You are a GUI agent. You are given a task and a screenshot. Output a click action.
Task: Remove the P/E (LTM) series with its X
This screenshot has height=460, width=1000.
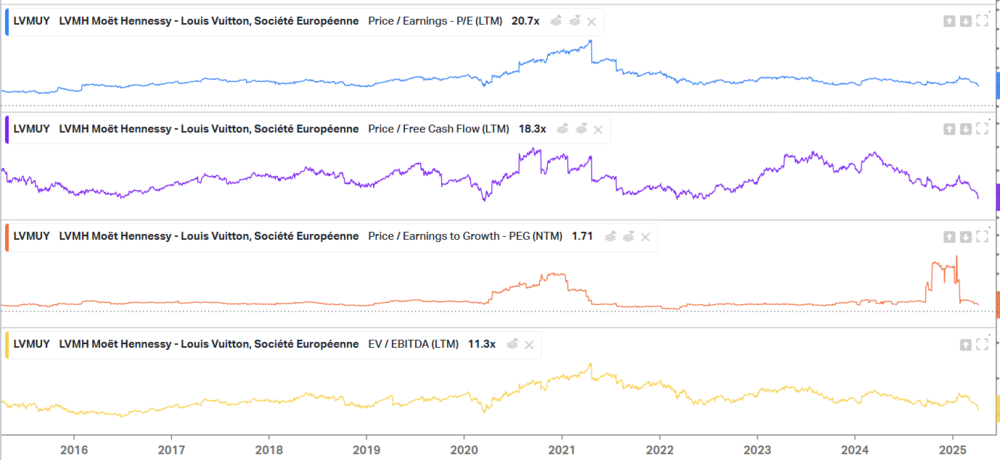pos(592,21)
